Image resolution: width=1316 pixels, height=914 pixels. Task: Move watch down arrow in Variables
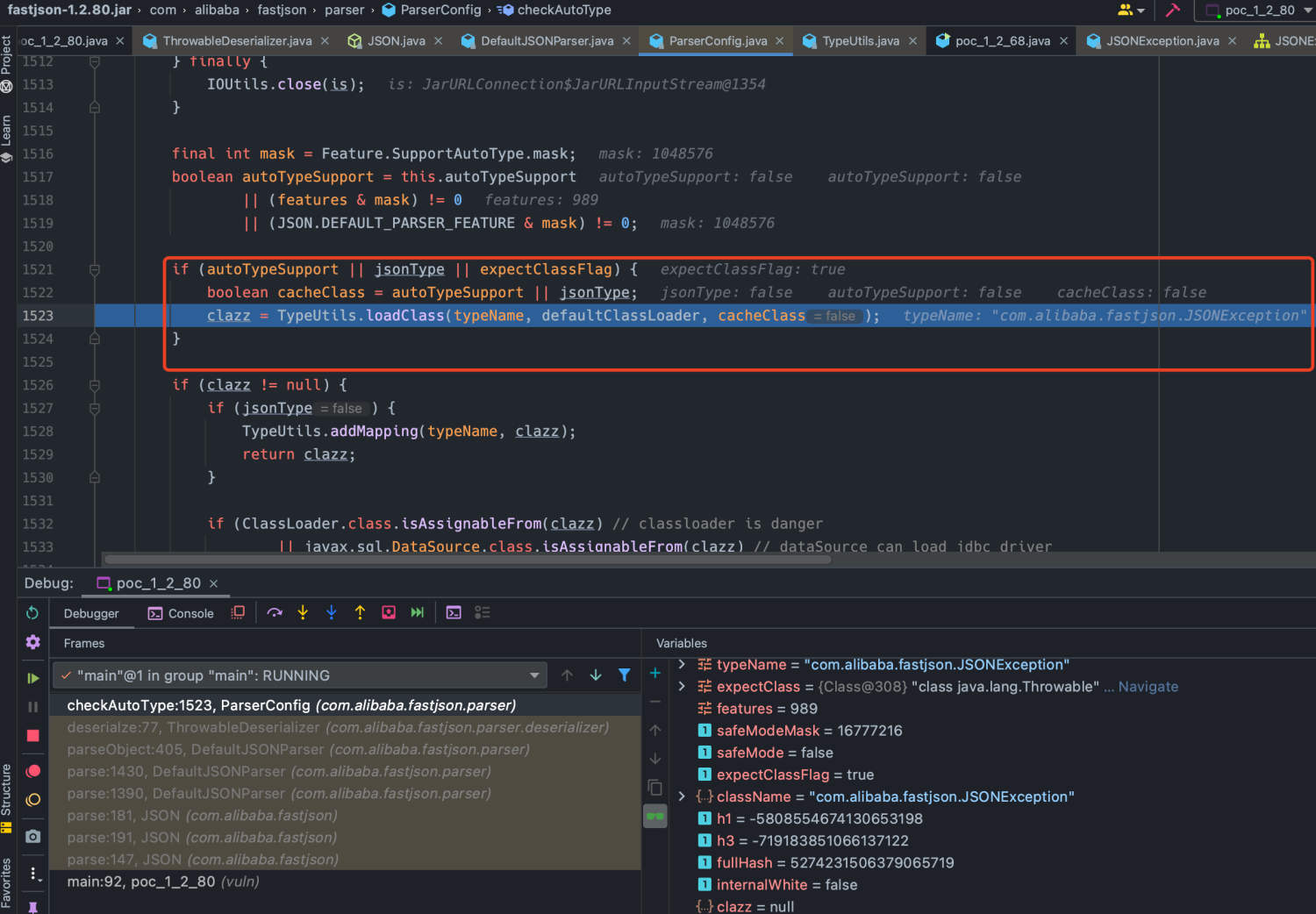[655, 759]
